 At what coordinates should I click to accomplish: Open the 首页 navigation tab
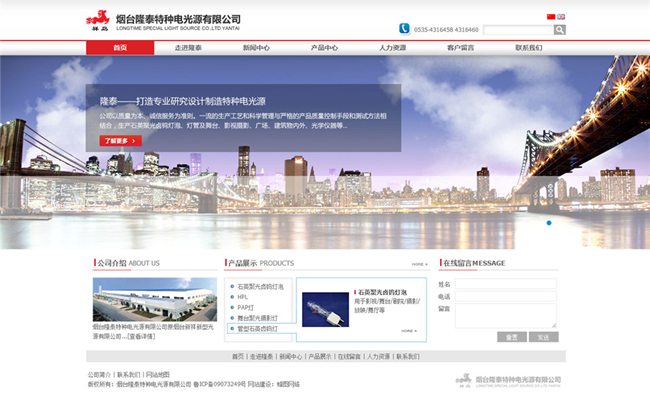(x=120, y=48)
